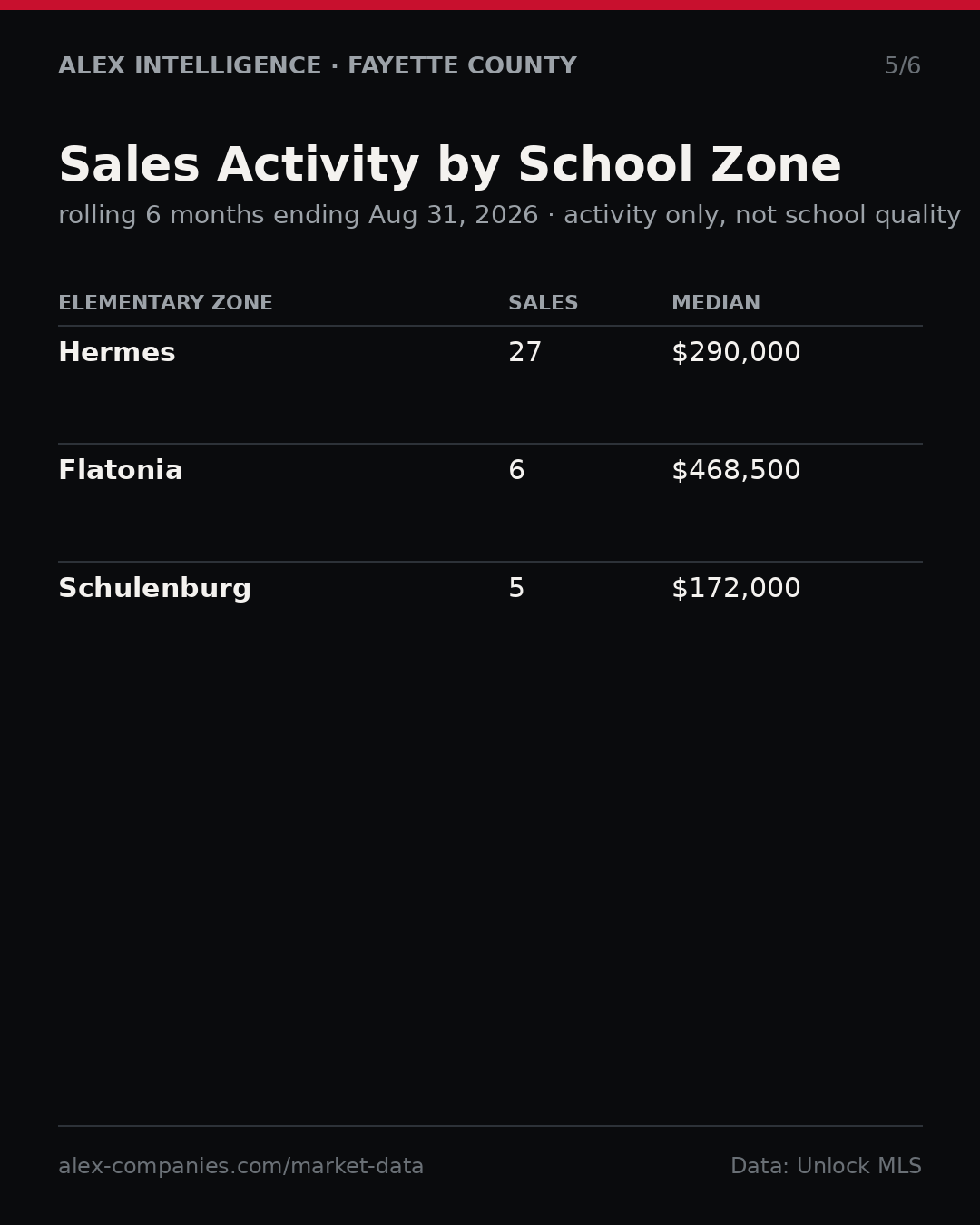Image resolution: width=980 pixels, height=1225 pixels.
Task: Click the SALES column header
Action: pyautogui.click(x=543, y=303)
